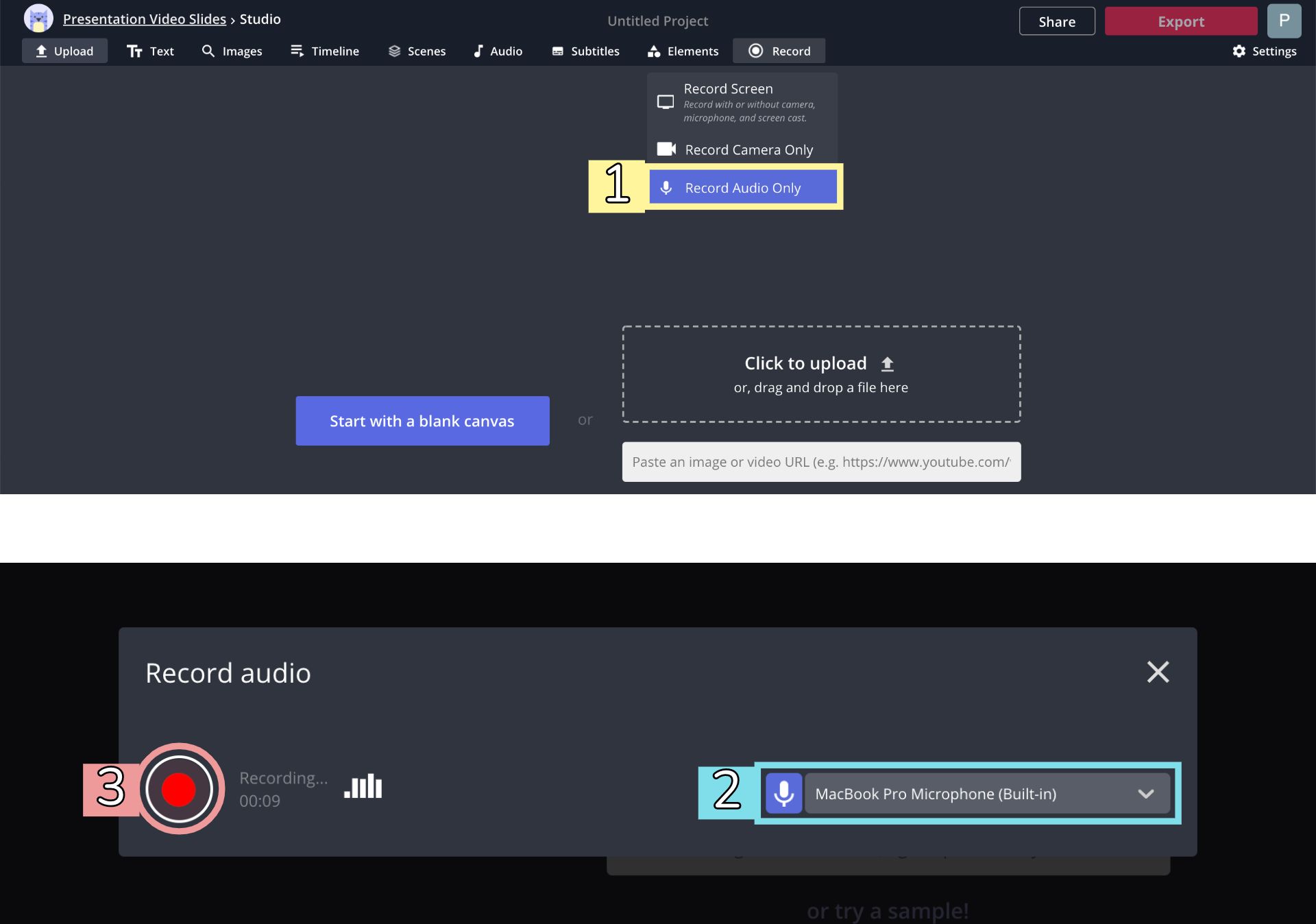The width and height of the screenshot is (1316, 924).
Task: Focus the paste URL input field
Action: (x=821, y=462)
